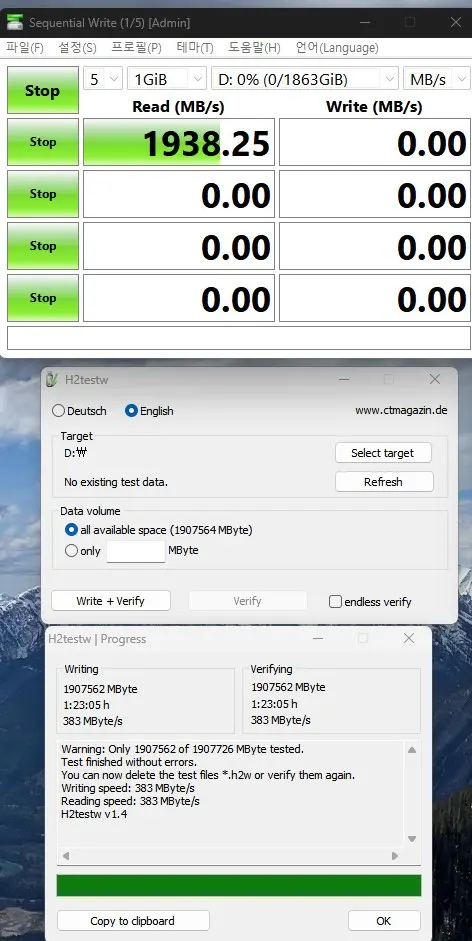Screen dimensions: 472x941
Task: Click the H2testw app icon in title bar
Action: [53, 379]
